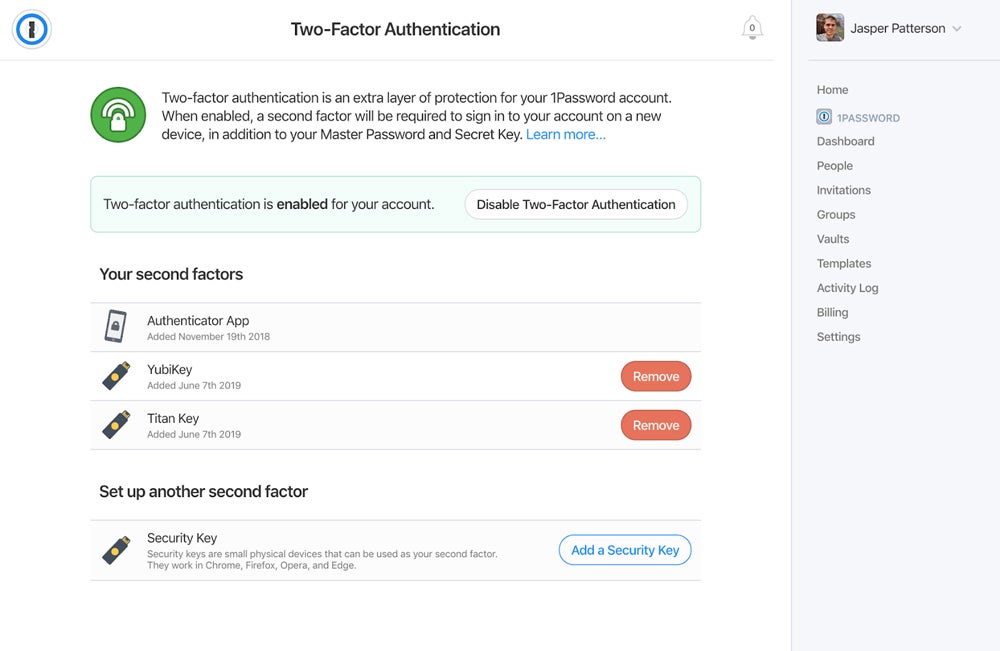The width and height of the screenshot is (1000, 651).
Task: Open the People section
Action: [x=834, y=166]
